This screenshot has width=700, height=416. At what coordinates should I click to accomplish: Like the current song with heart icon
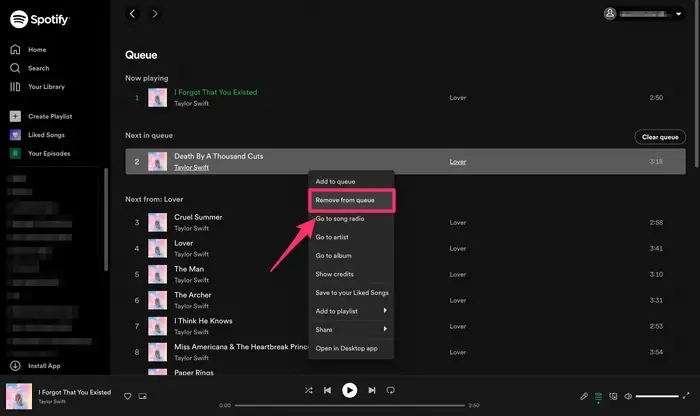click(x=128, y=396)
